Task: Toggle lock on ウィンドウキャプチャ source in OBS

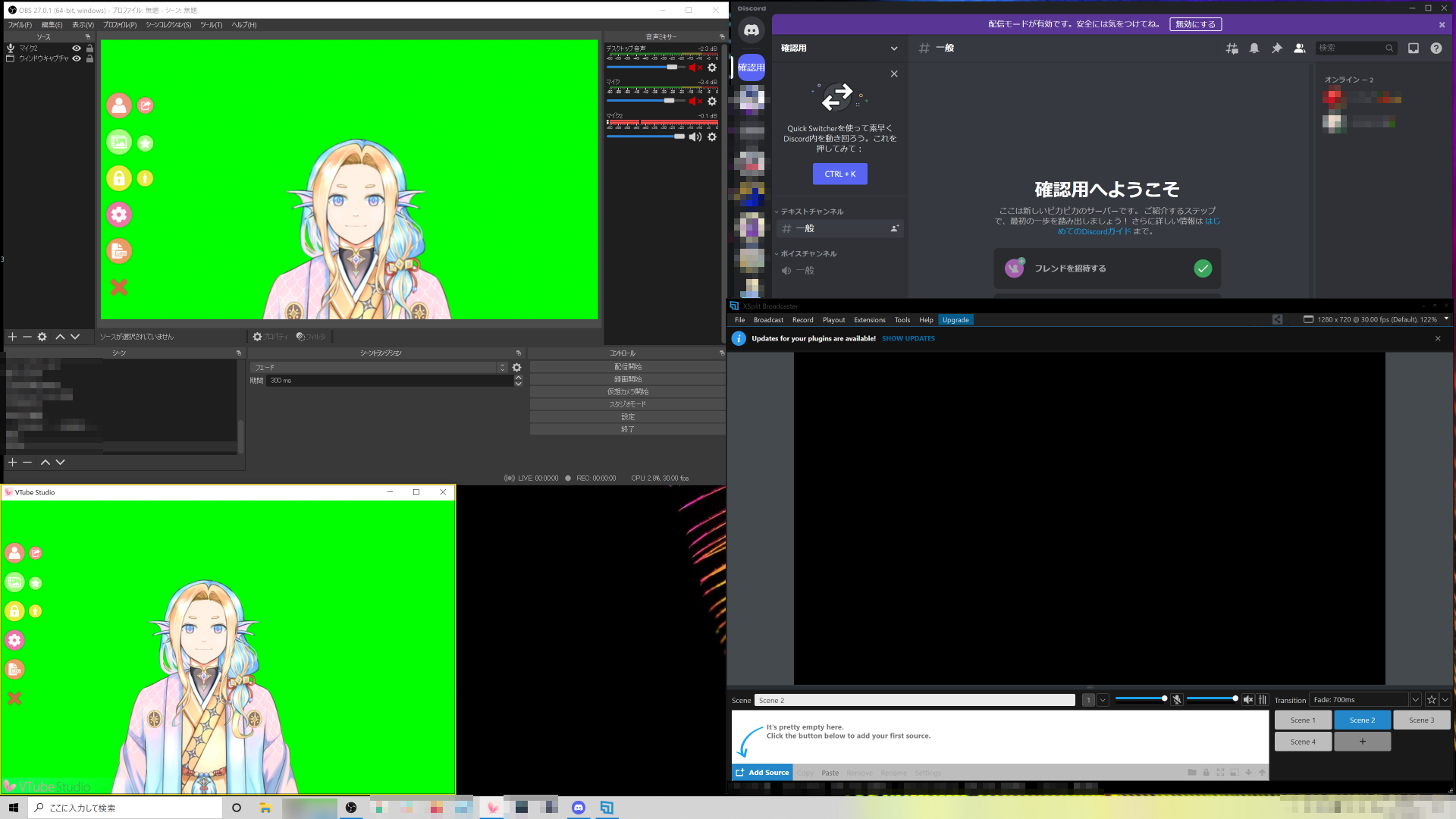Action: click(x=89, y=58)
